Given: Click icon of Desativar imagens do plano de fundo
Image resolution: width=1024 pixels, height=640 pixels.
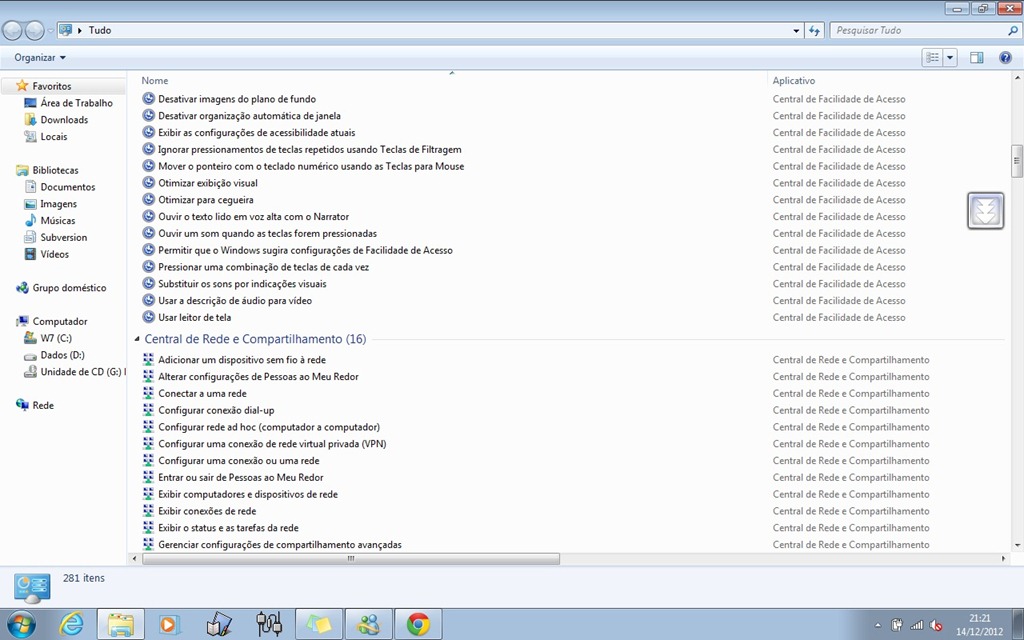Looking at the screenshot, I should 148,99.
